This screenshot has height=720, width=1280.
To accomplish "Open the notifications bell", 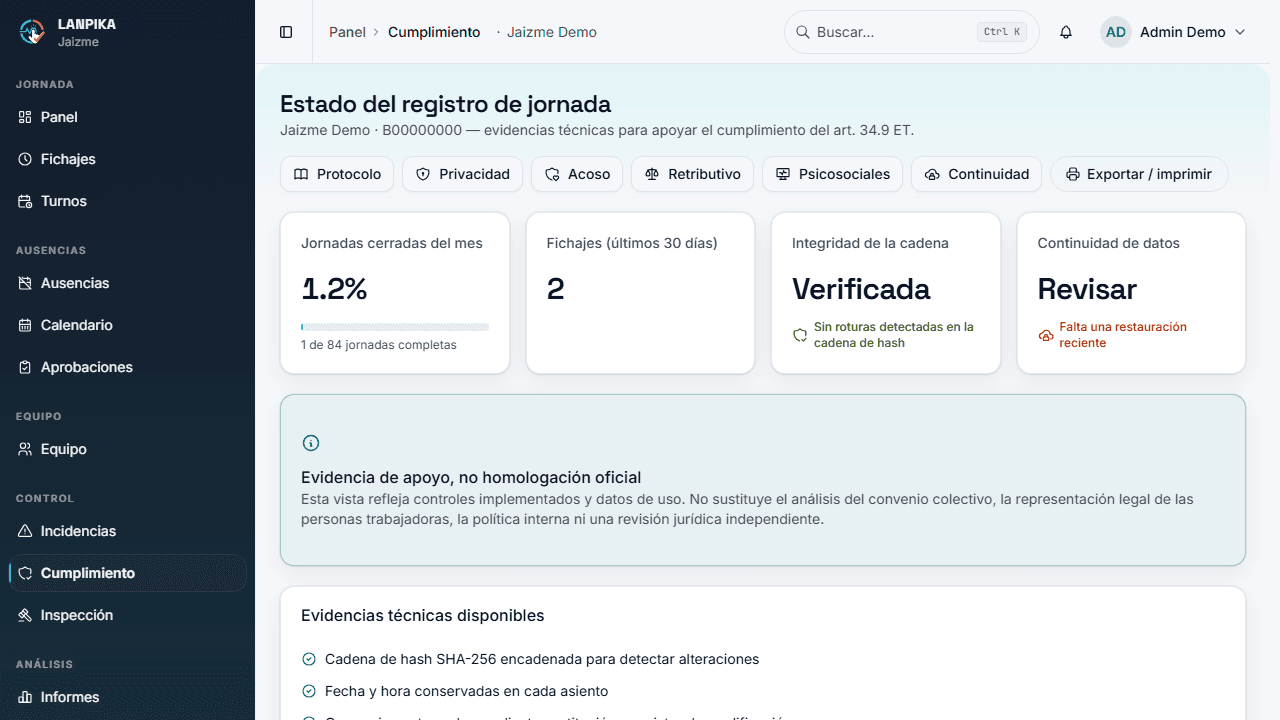I will tap(1066, 32).
